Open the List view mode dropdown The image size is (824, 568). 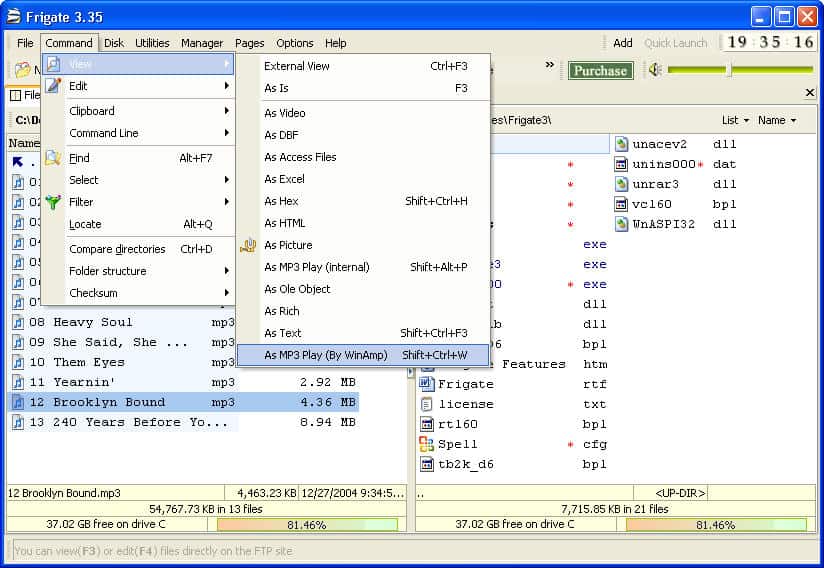pyautogui.click(x=735, y=120)
